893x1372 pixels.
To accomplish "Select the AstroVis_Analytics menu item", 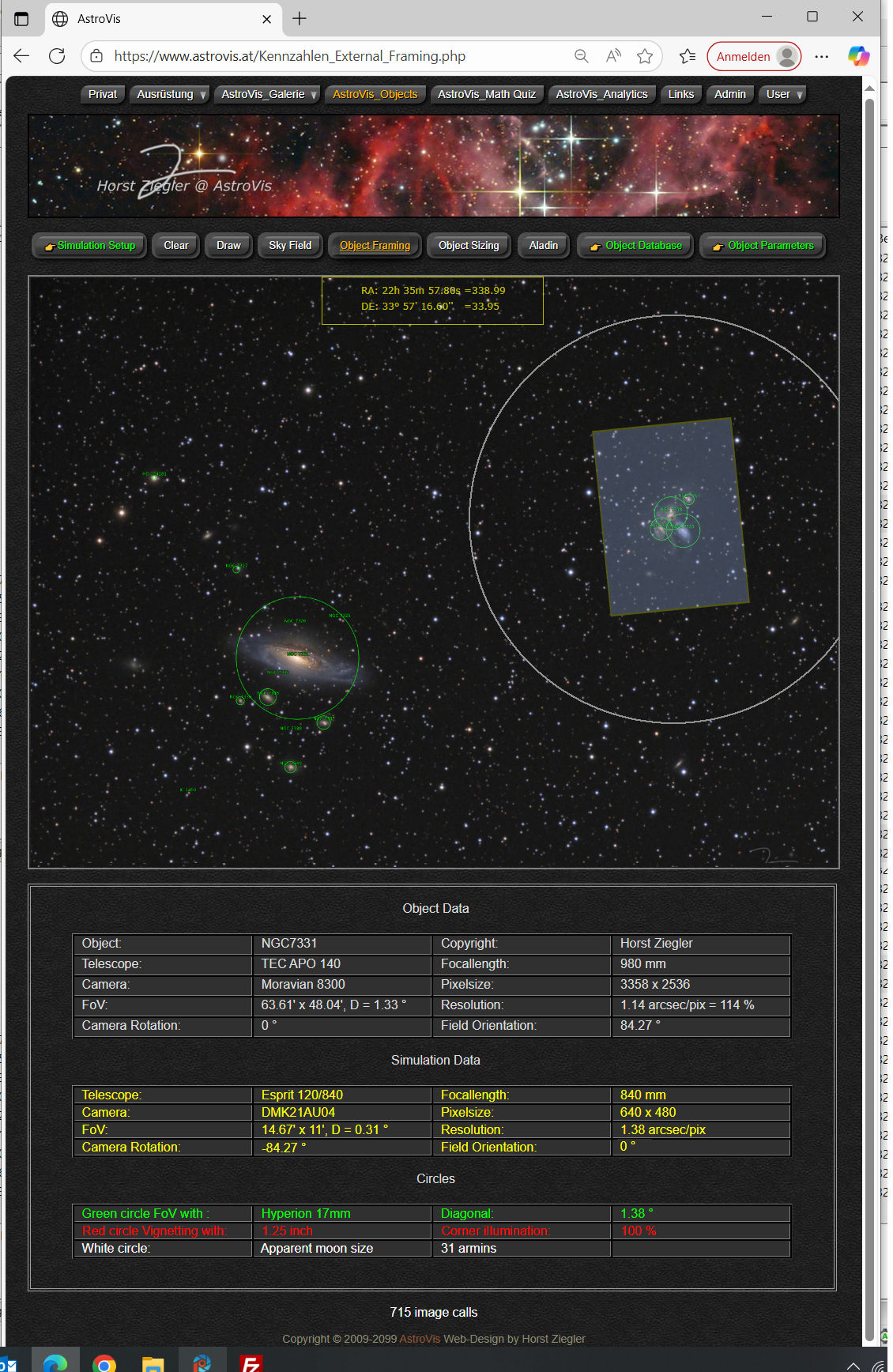I will click(601, 94).
